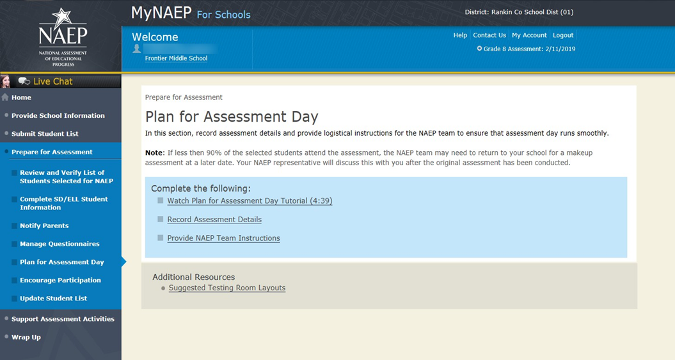Open Review and Verify List of Students Selected
This screenshot has width=675, height=360.
pyautogui.click(x=66, y=177)
